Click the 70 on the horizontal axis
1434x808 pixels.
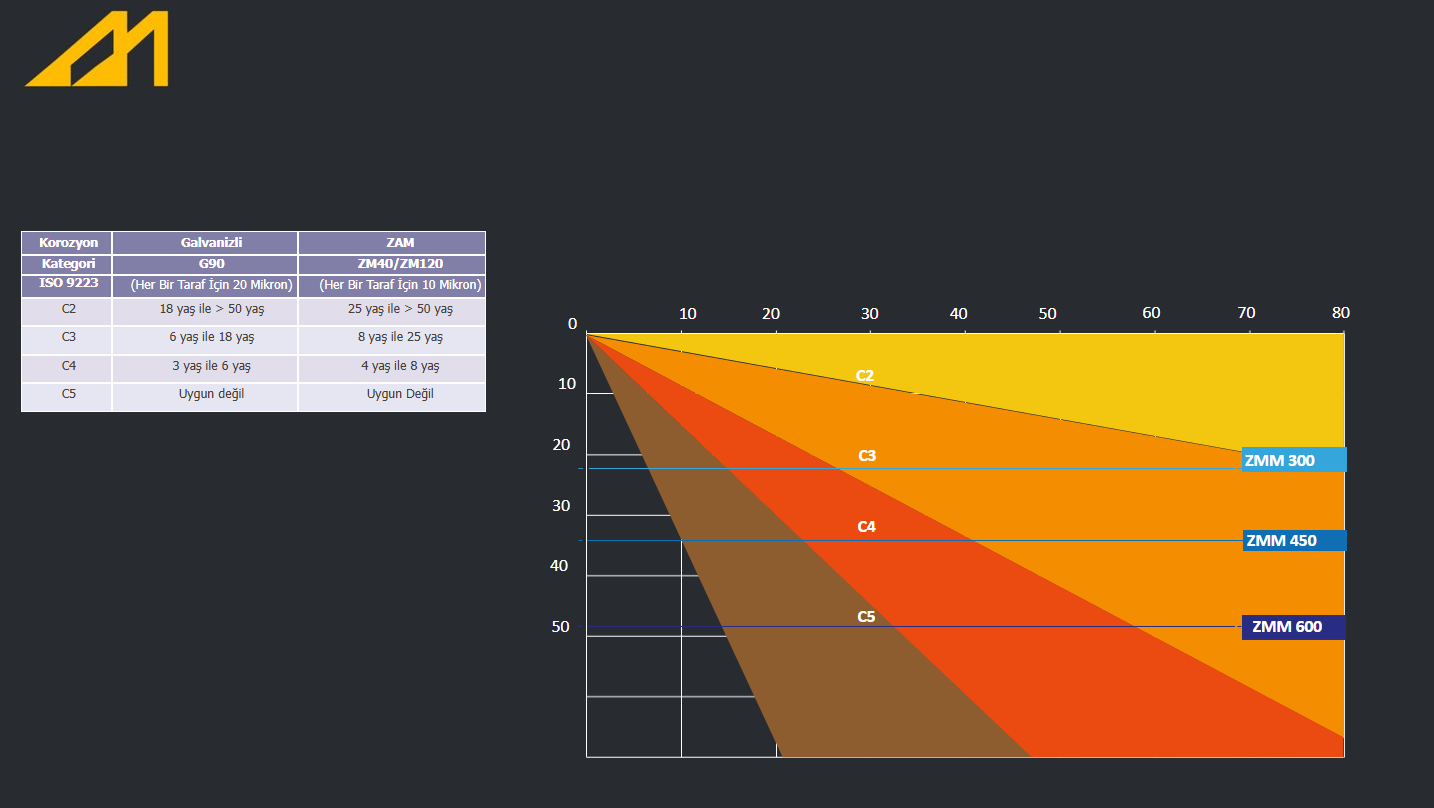point(1246,313)
